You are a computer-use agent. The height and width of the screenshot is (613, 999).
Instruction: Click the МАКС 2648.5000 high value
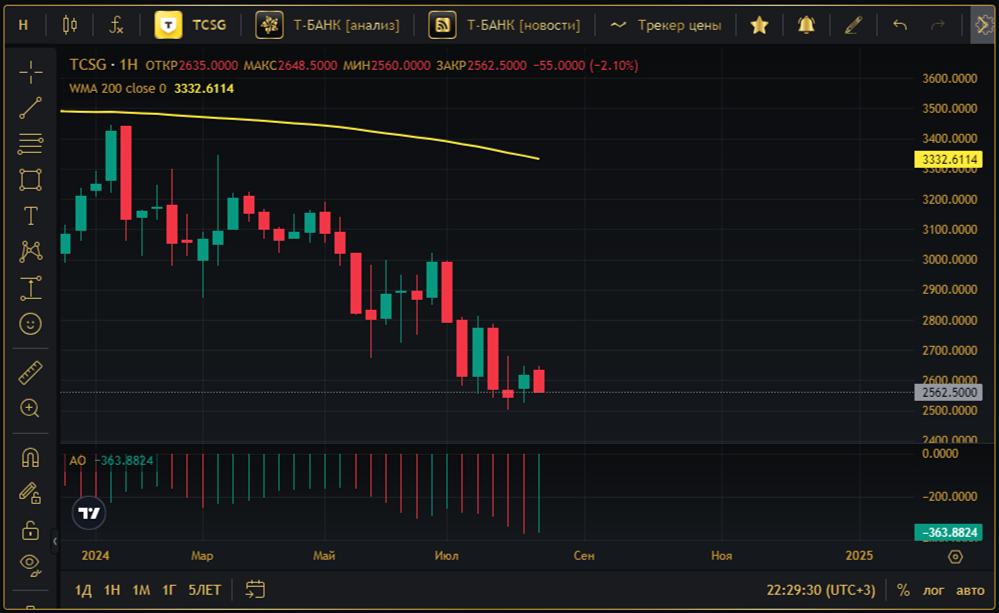click(x=290, y=66)
